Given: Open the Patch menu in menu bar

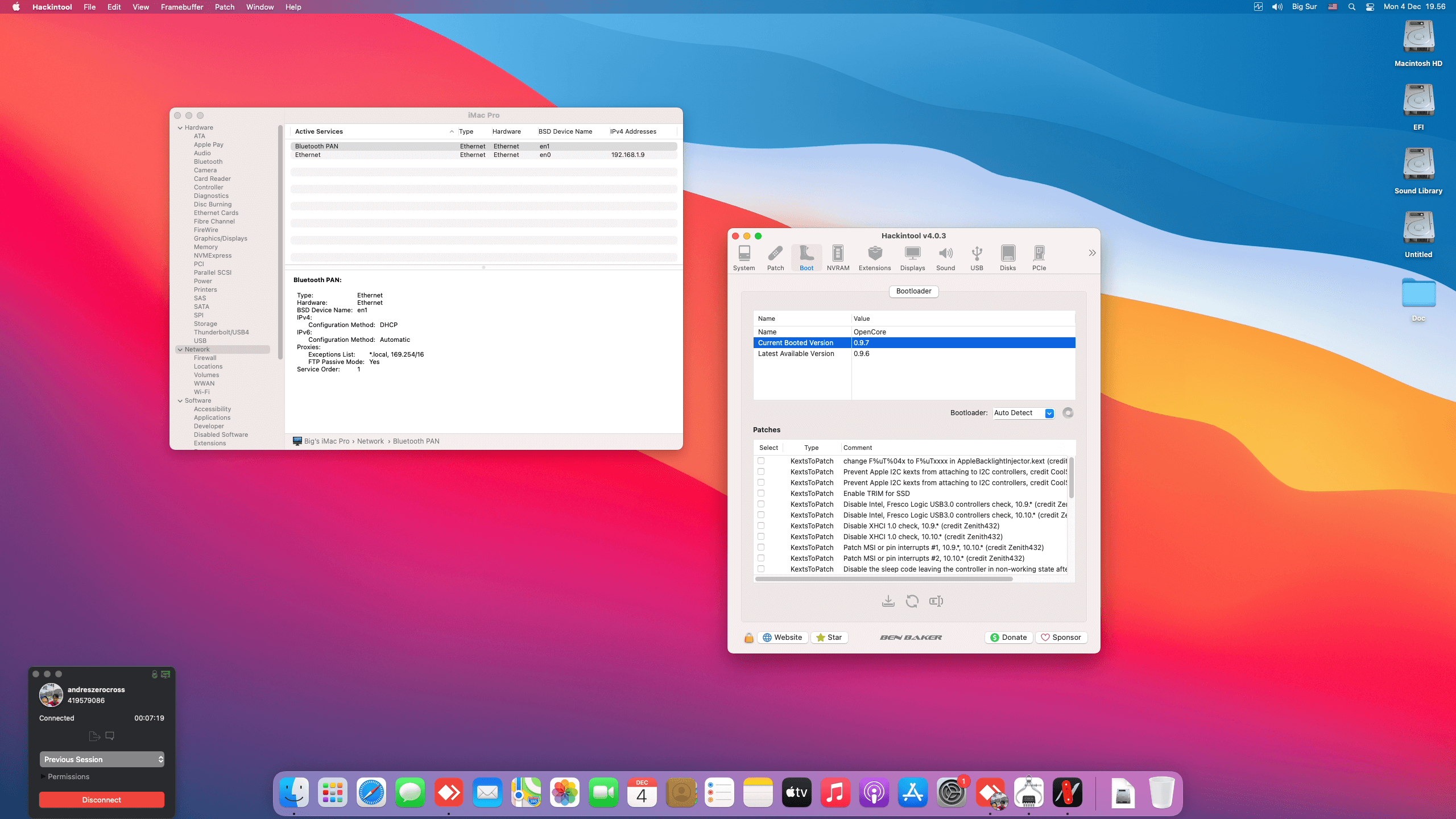Looking at the screenshot, I should coord(225,7).
